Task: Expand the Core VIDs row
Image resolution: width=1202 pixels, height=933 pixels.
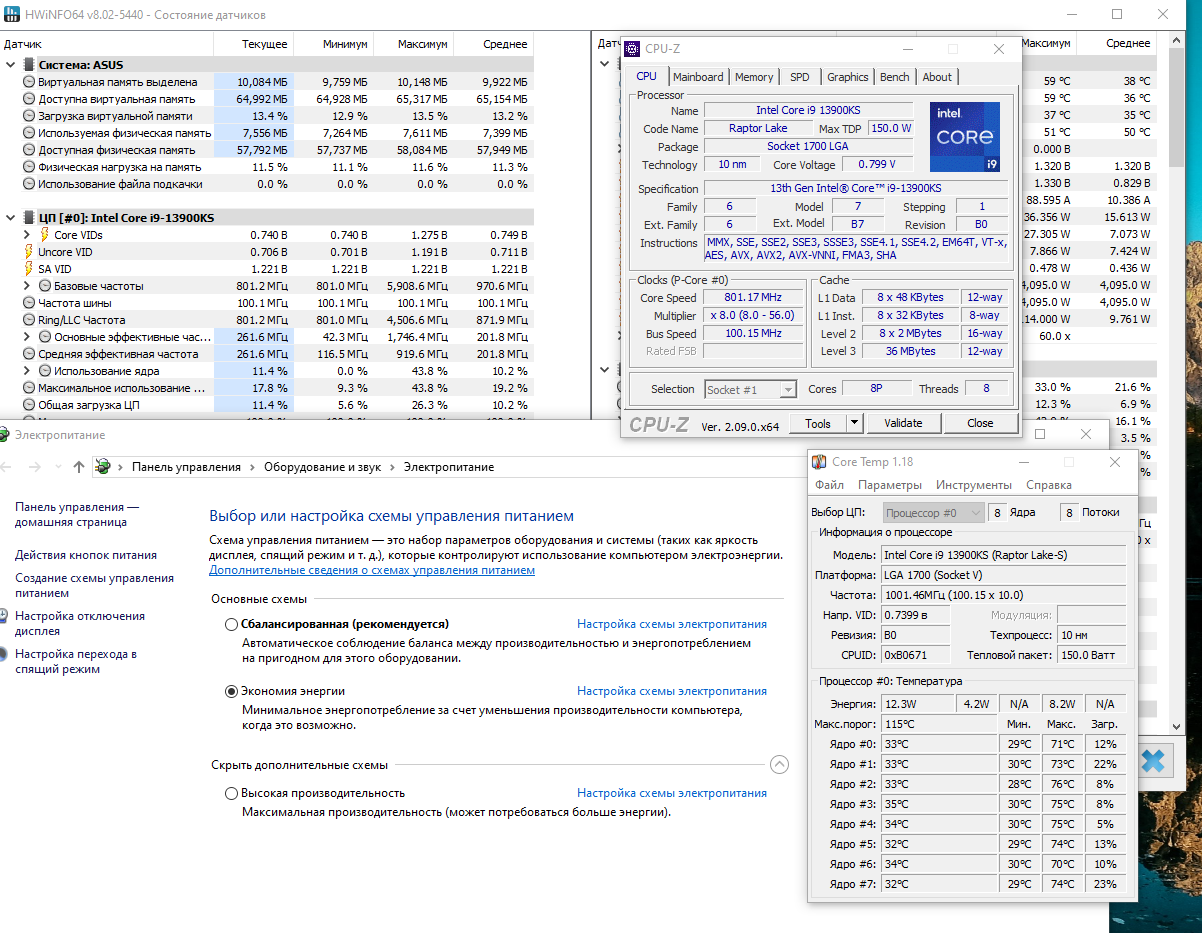Action: [x=27, y=235]
